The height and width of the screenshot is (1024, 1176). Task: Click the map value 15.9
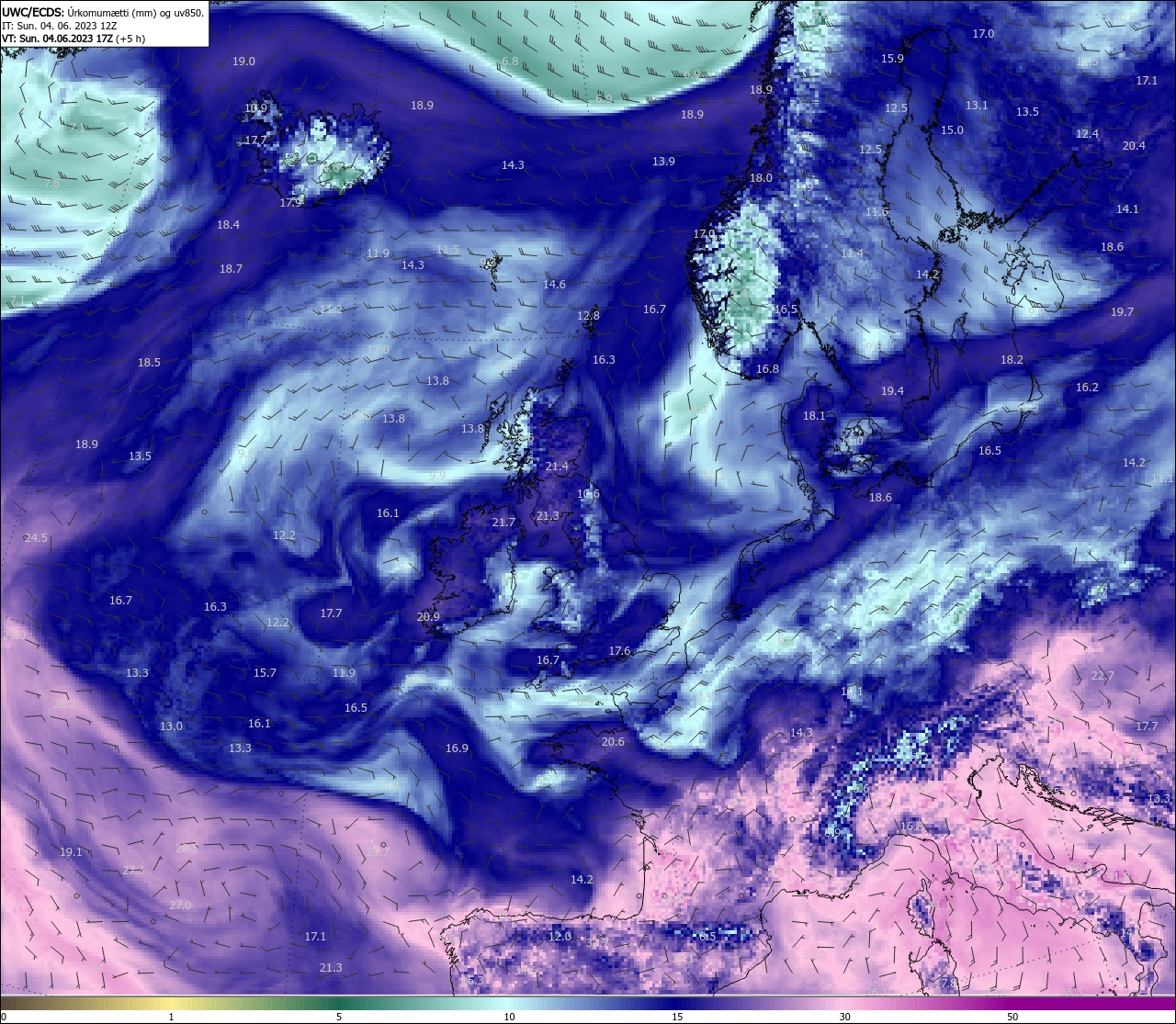[892, 59]
